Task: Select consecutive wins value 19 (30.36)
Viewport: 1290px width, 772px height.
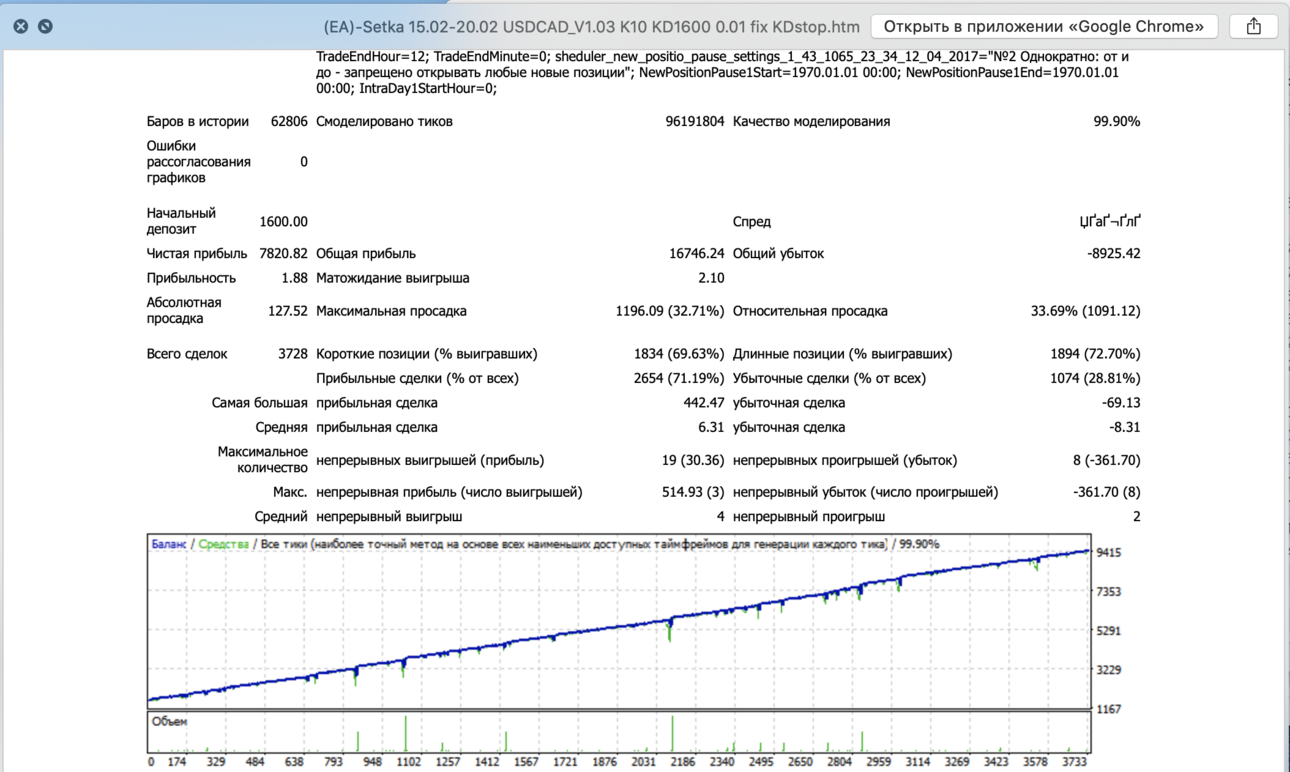Action: point(693,460)
